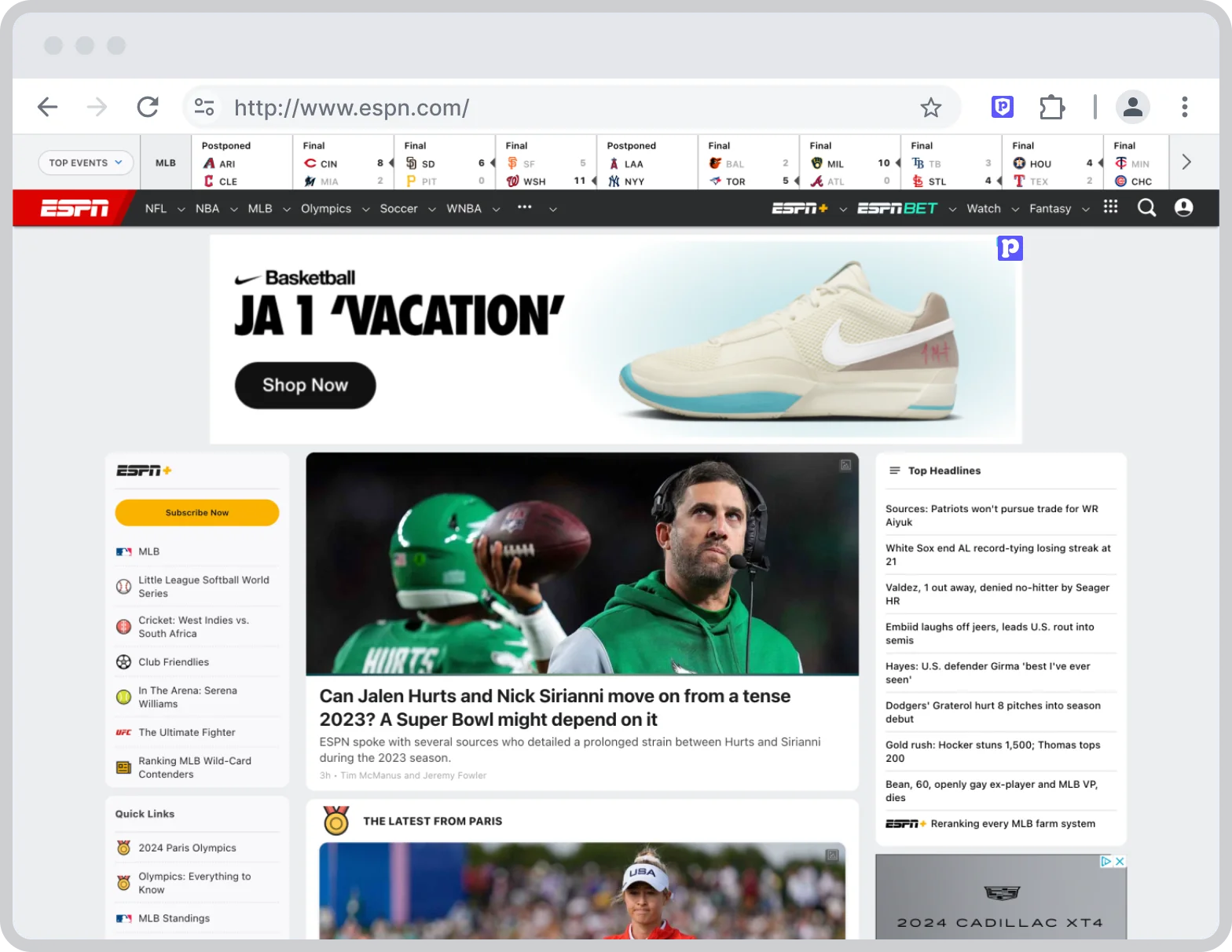This screenshot has height=952, width=1232.
Task: Click the golfer photo under Latest From Paris
Action: (x=582, y=891)
